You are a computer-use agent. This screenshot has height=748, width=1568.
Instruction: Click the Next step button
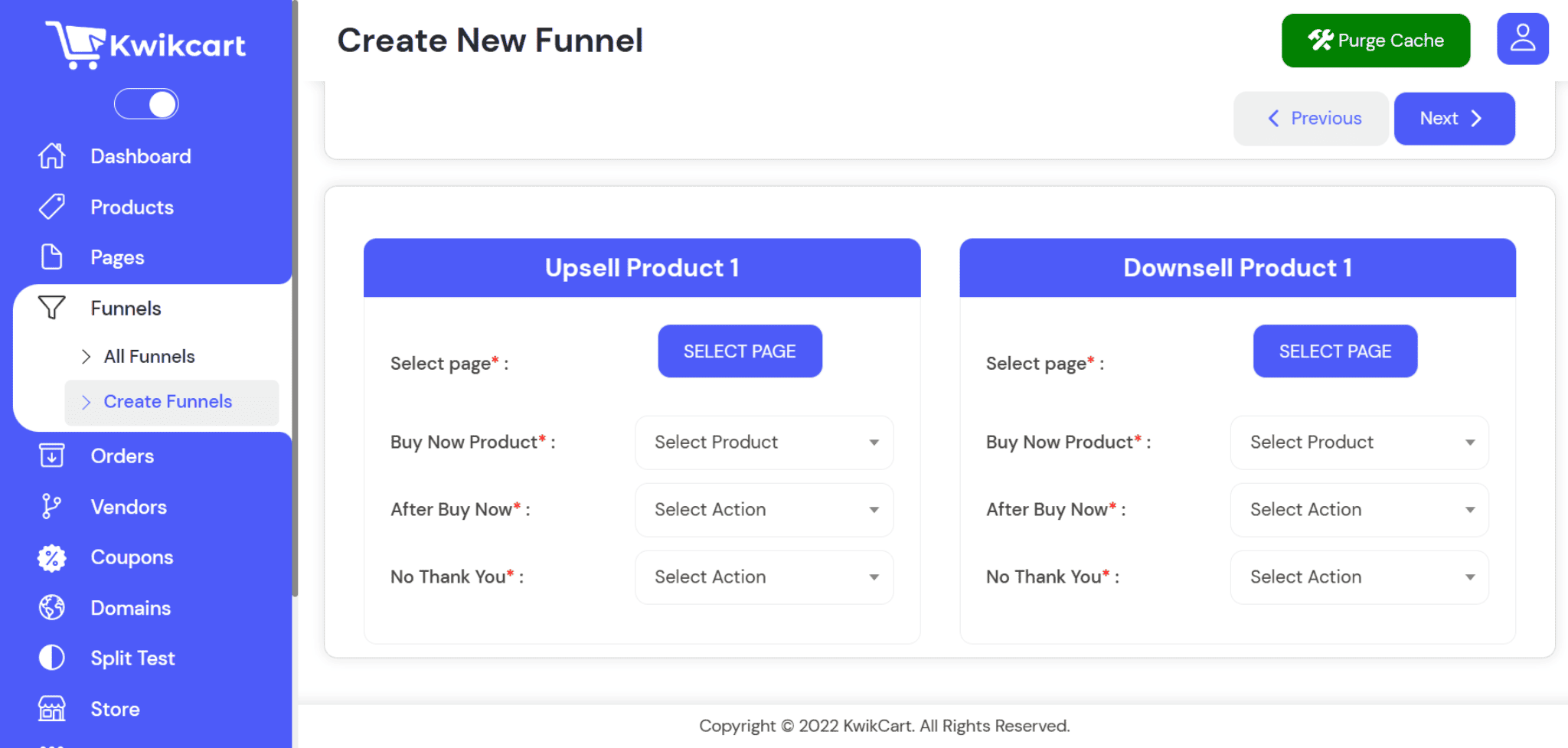pyautogui.click(x=1454, y=119)
